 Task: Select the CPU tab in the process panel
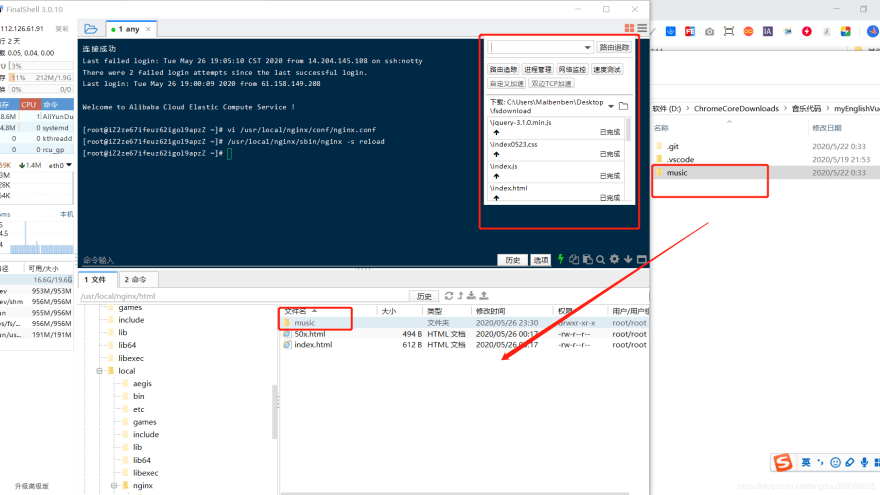click(29, 104)
